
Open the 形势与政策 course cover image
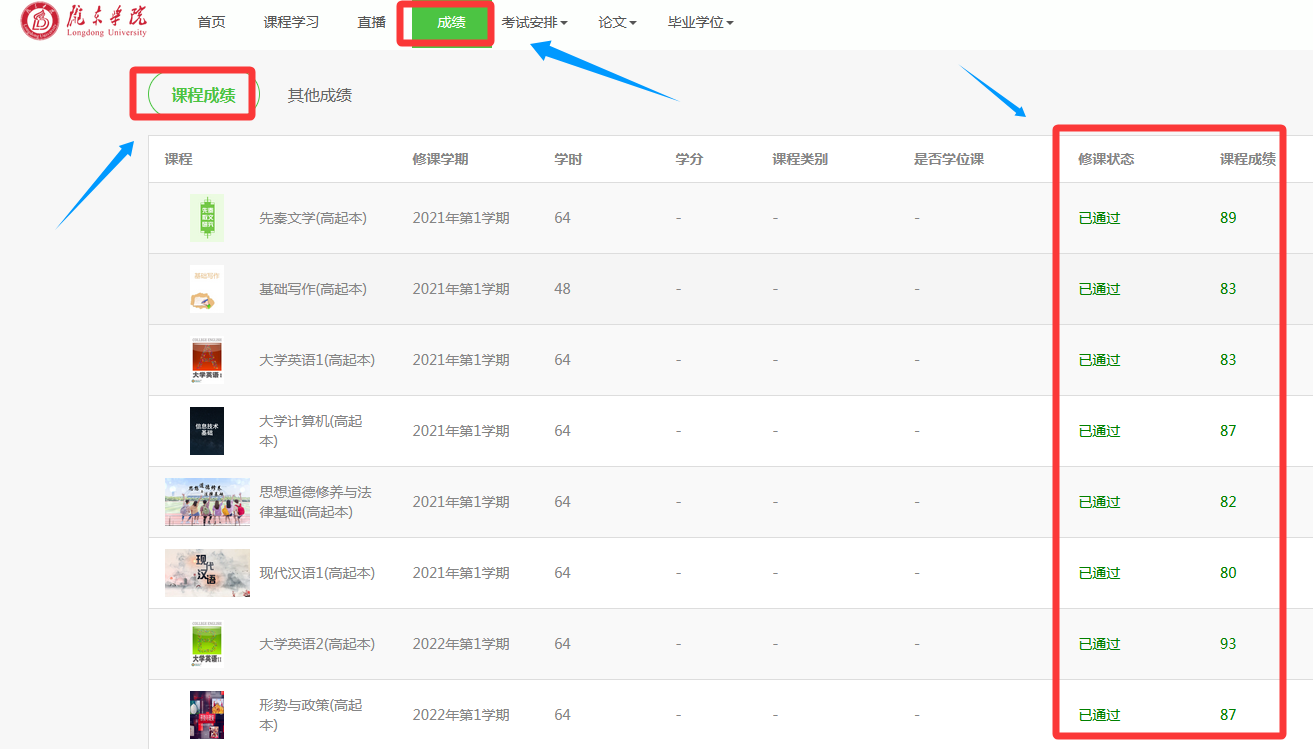(x=206, y=715)
